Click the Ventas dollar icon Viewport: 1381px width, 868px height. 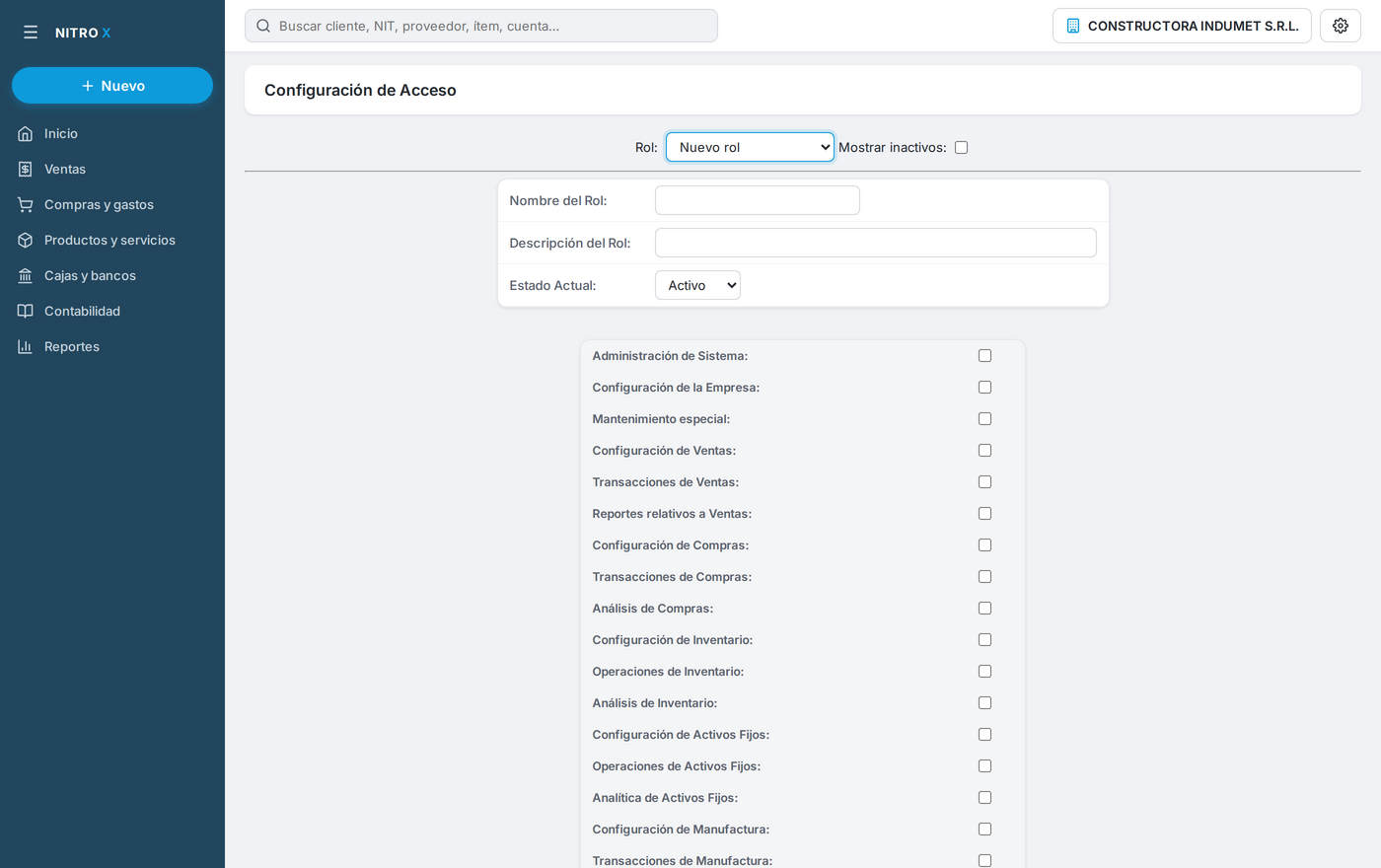(x=26, y=169)
